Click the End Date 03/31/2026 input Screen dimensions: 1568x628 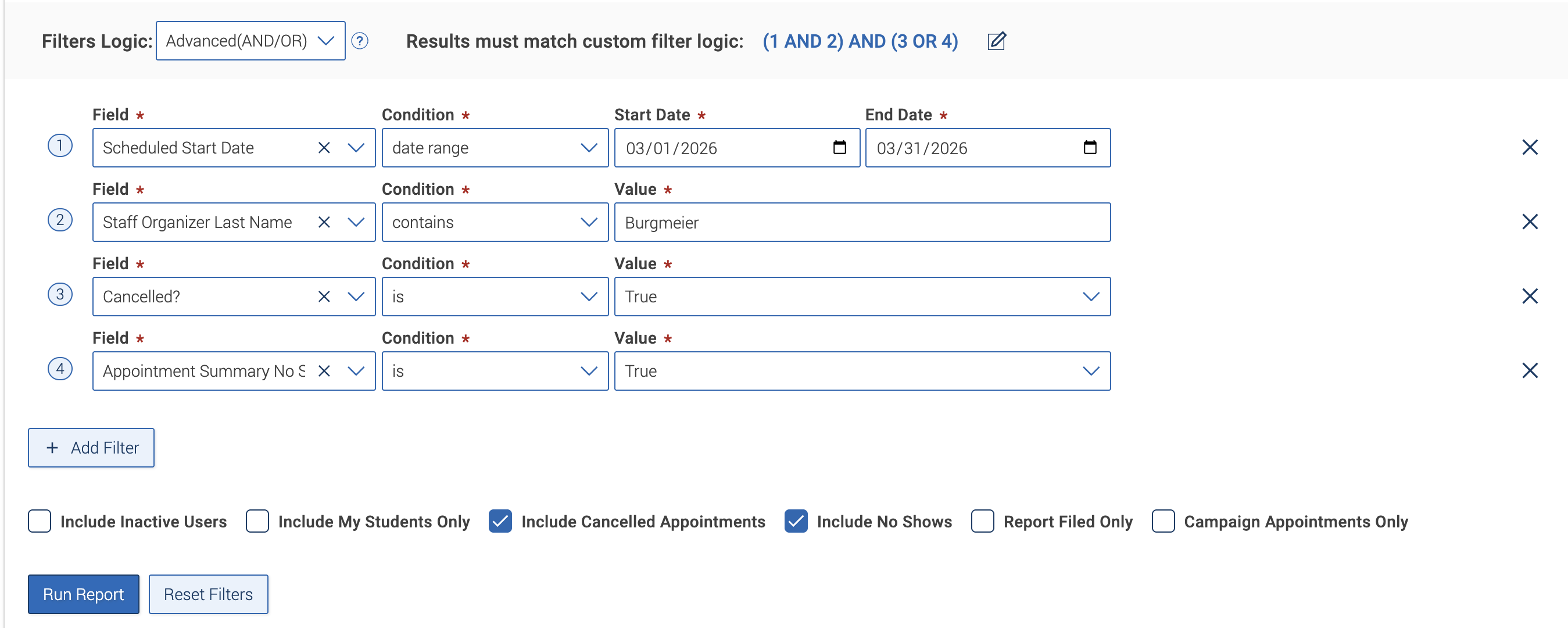tap(988, 148)
